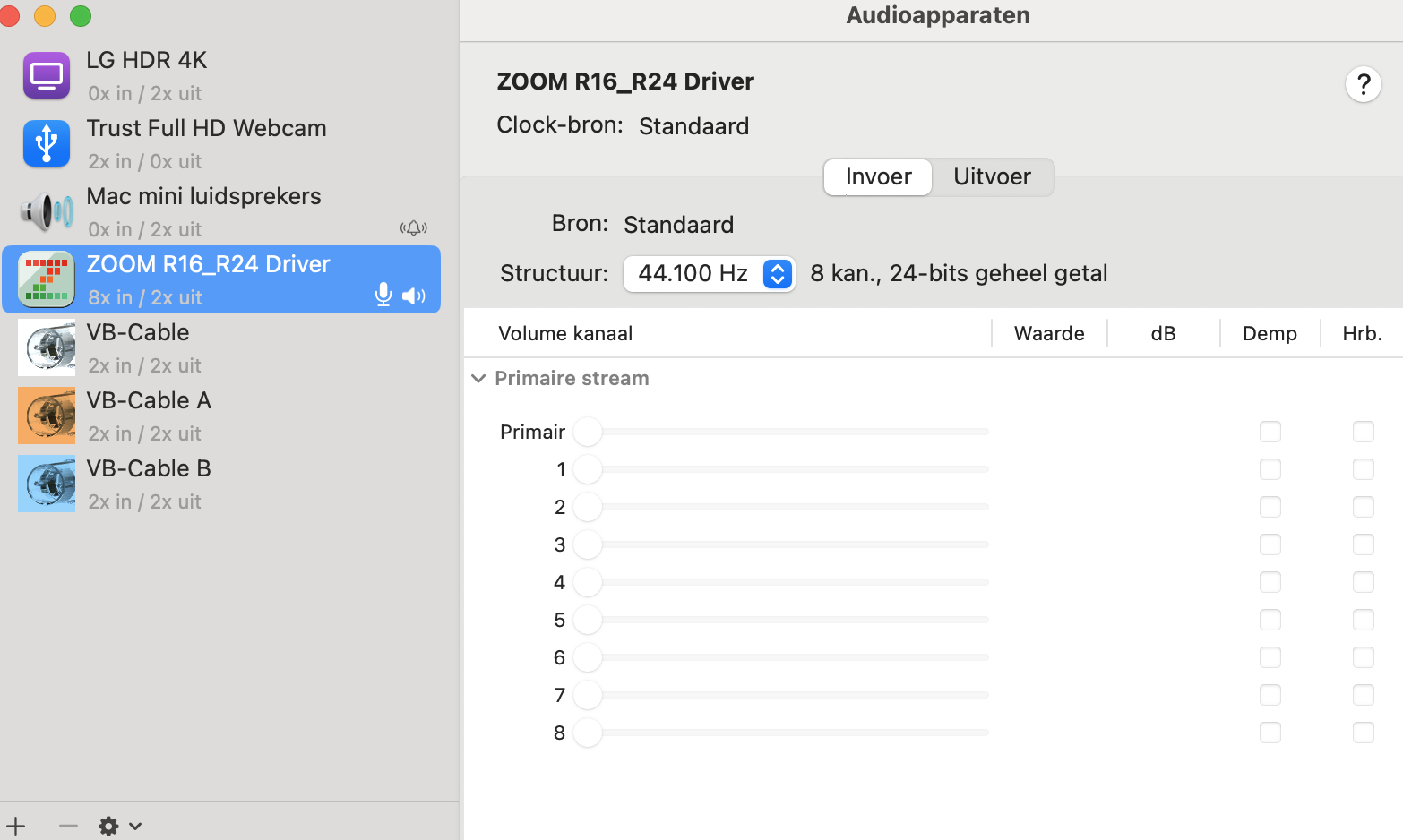Select the VB-Cable A device icon

(46, 416)
